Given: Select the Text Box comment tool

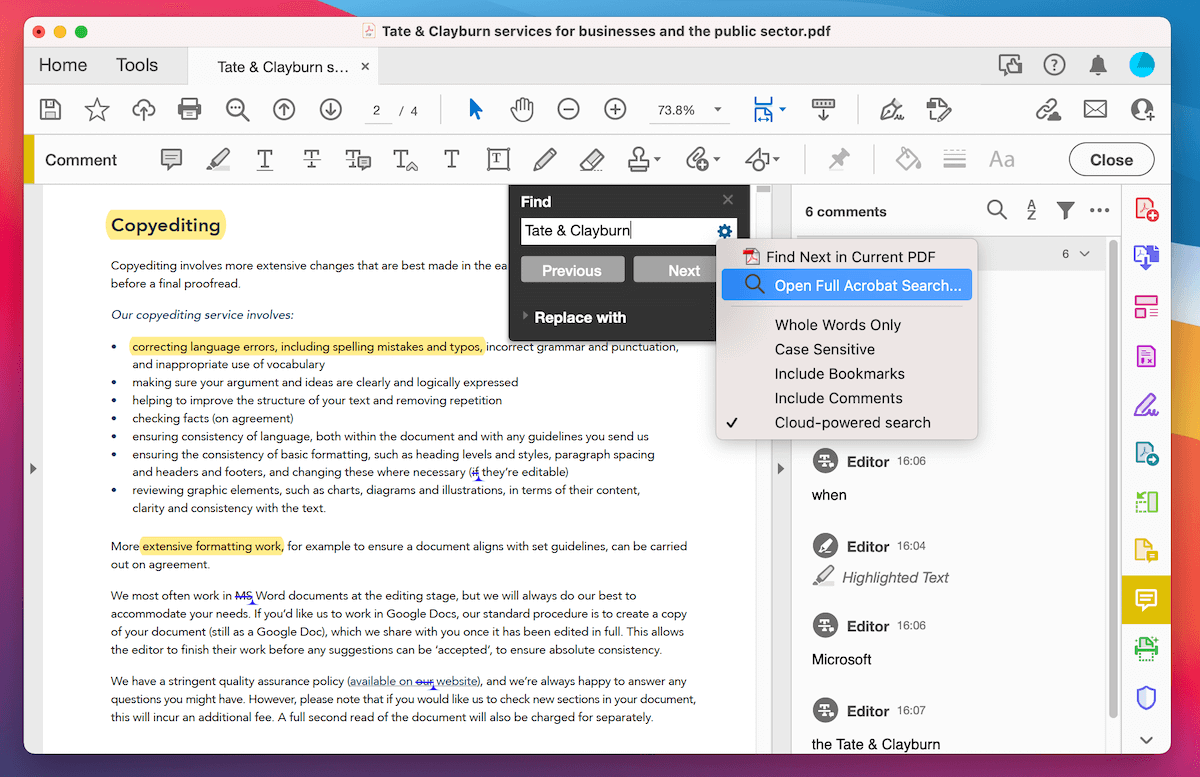Looking at the screenshot, I should click(498, 159).
